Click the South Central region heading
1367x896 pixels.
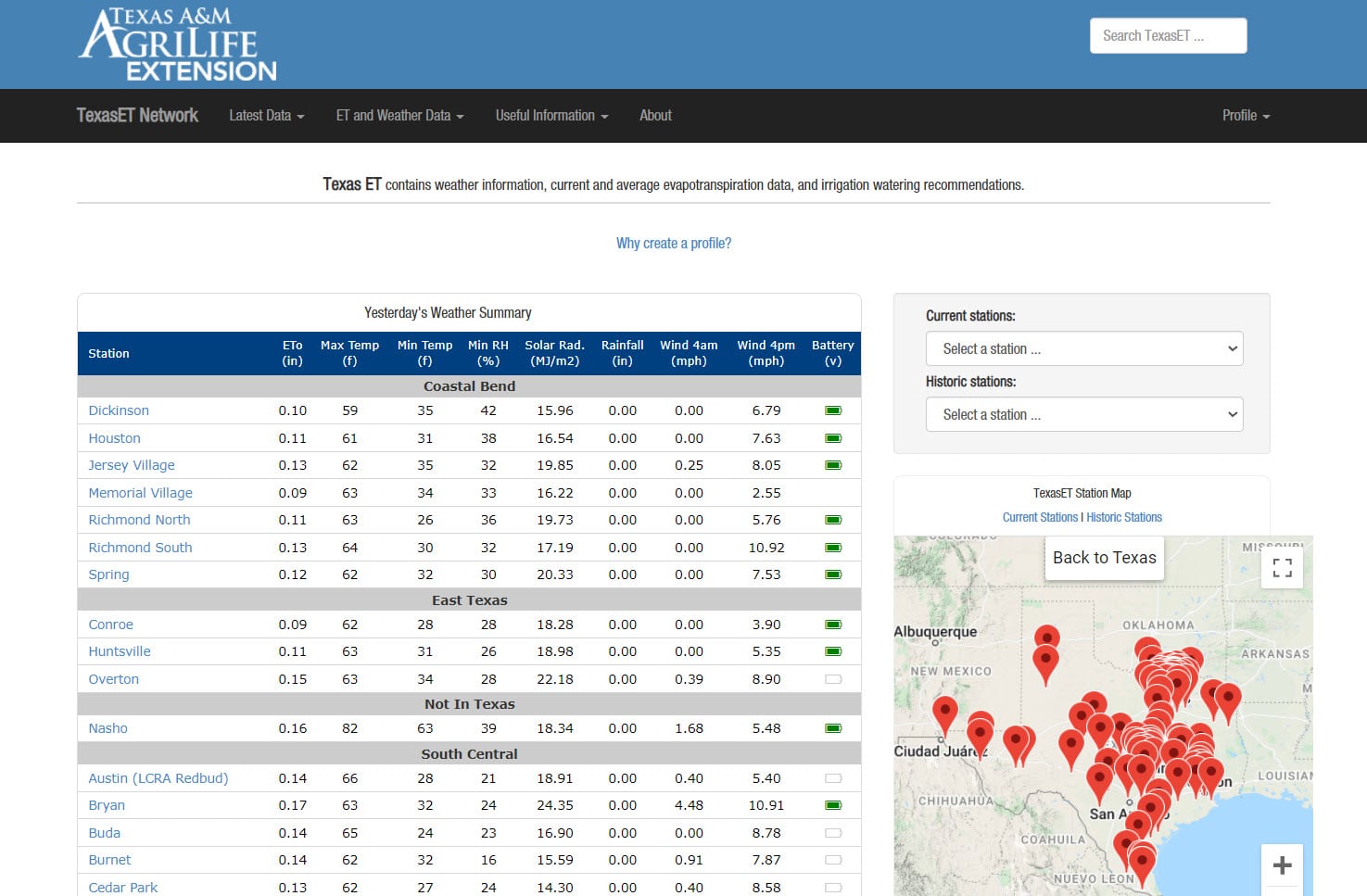(x=469, y=754)
